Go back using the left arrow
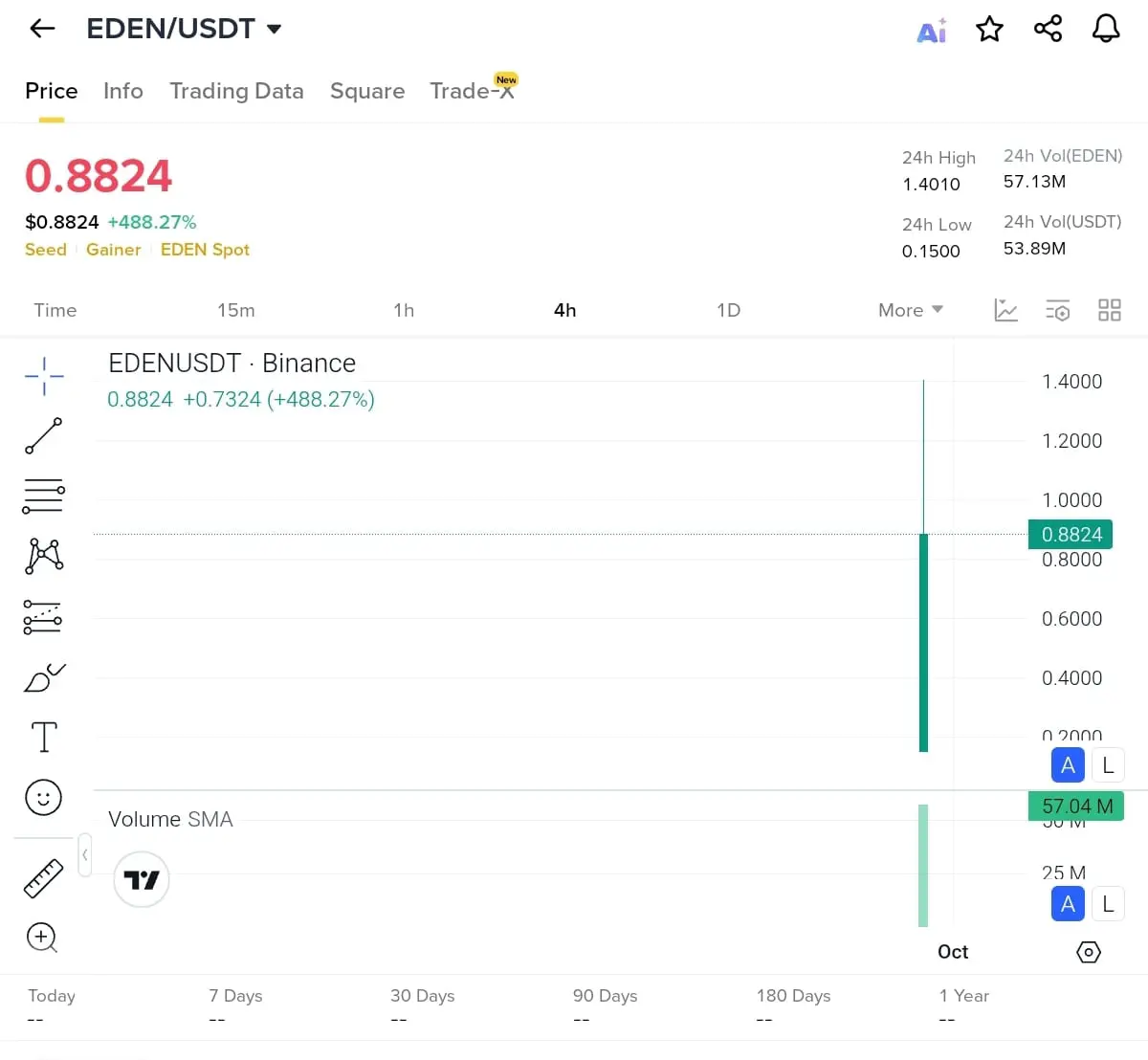 [43, 29]
